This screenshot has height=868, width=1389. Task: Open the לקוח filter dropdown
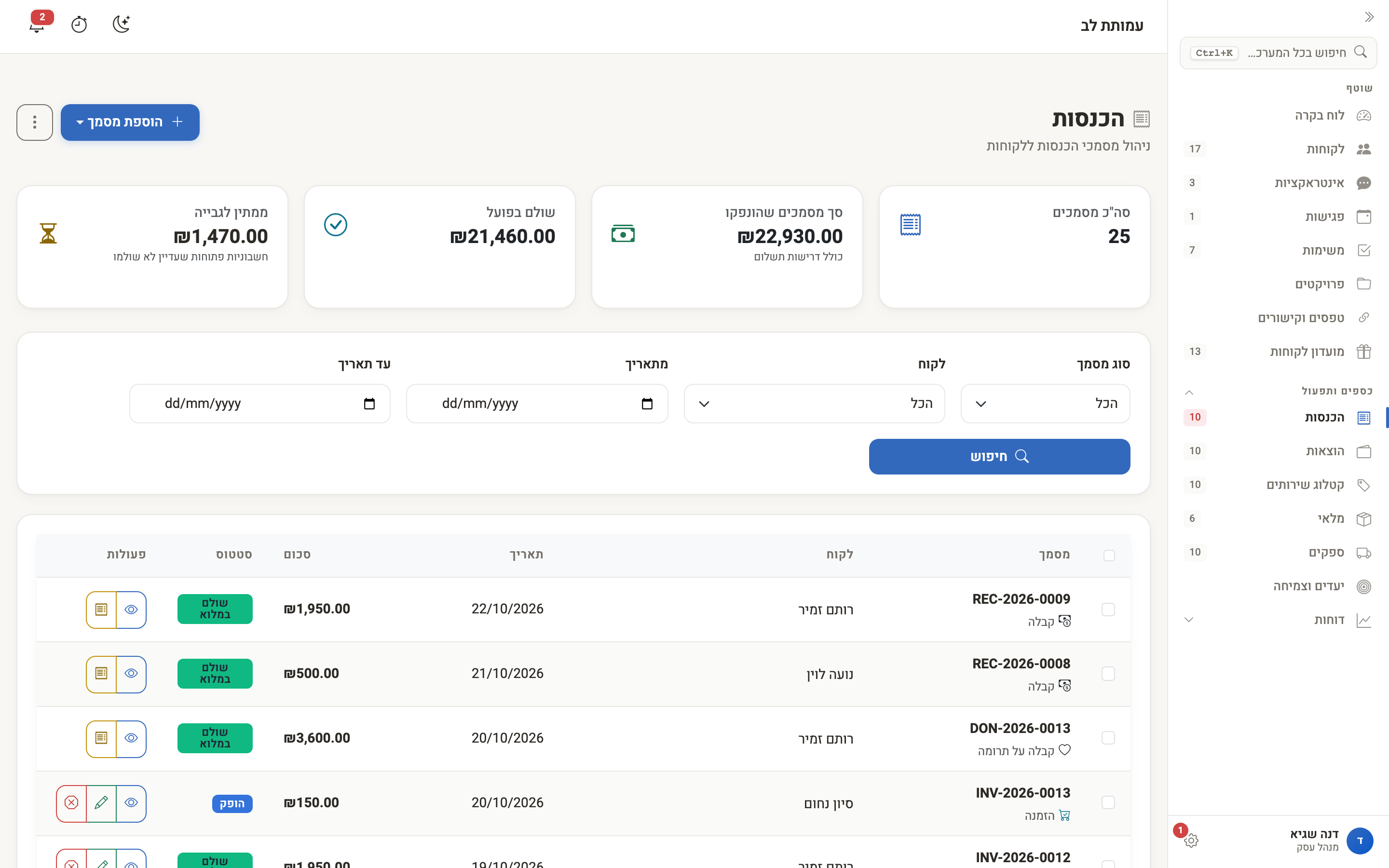pyautogui.click(x=814, y=404)
